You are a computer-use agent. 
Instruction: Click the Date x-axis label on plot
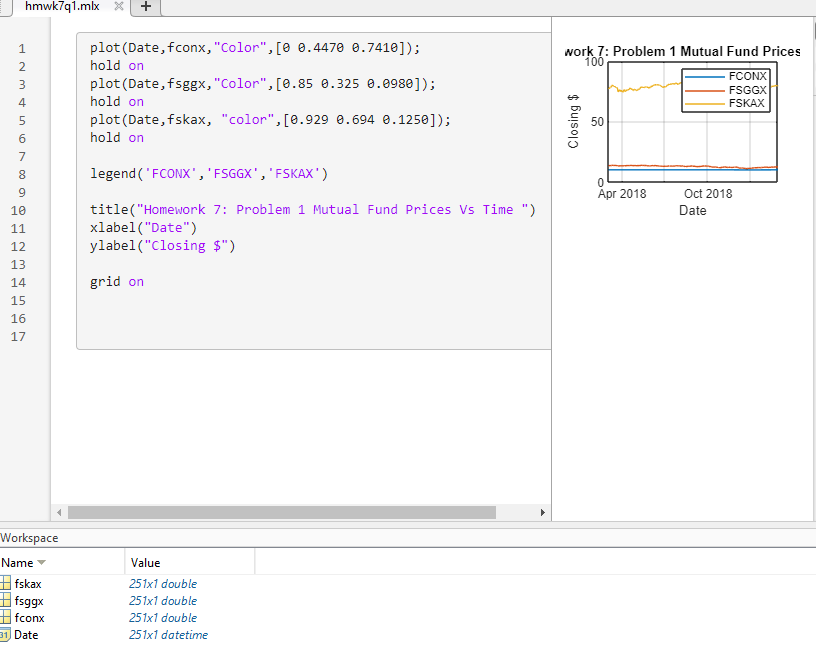[693, 211]
